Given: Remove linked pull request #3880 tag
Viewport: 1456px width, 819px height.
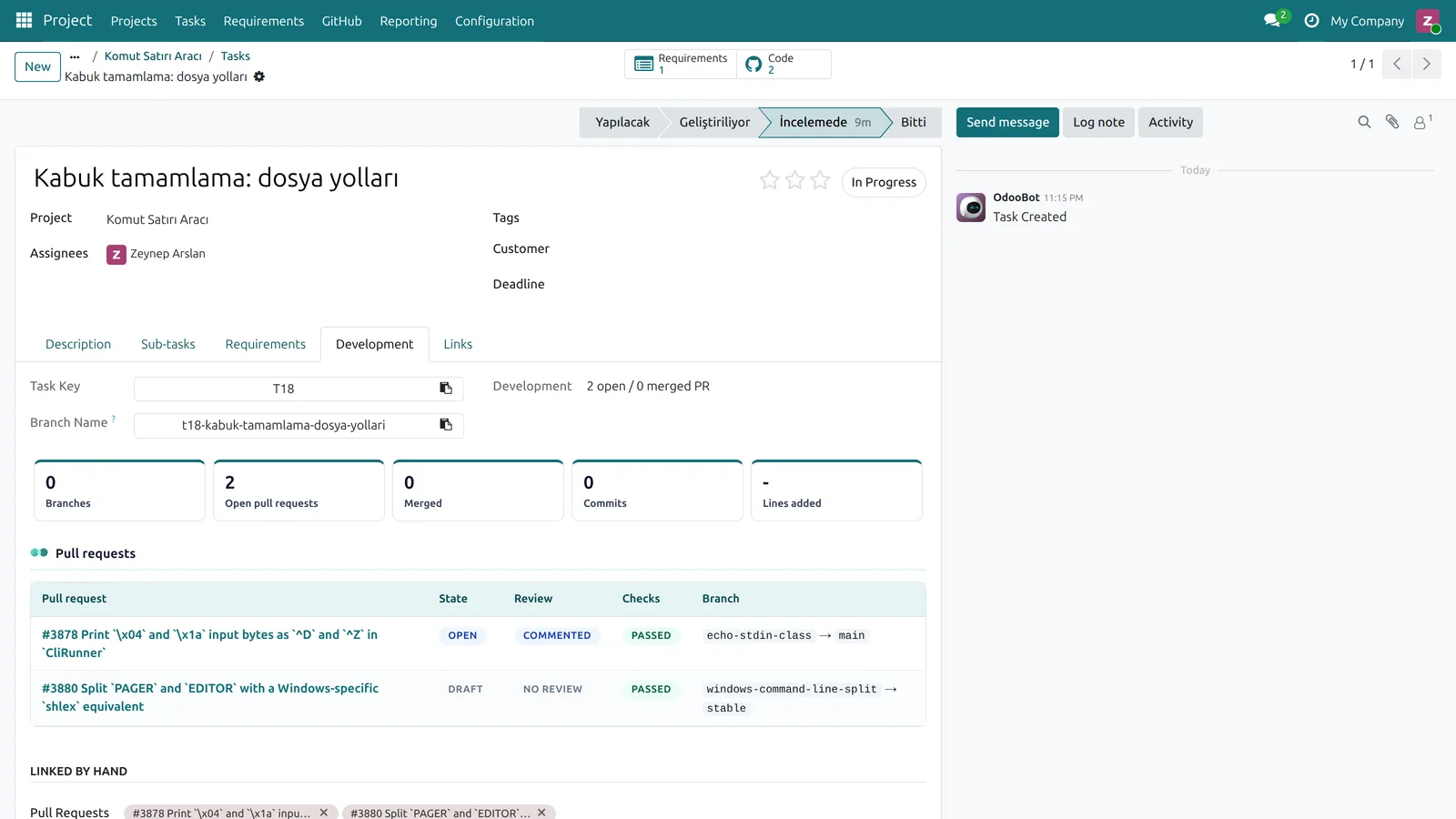Looking at the screenshot, I should coord(541,813).
